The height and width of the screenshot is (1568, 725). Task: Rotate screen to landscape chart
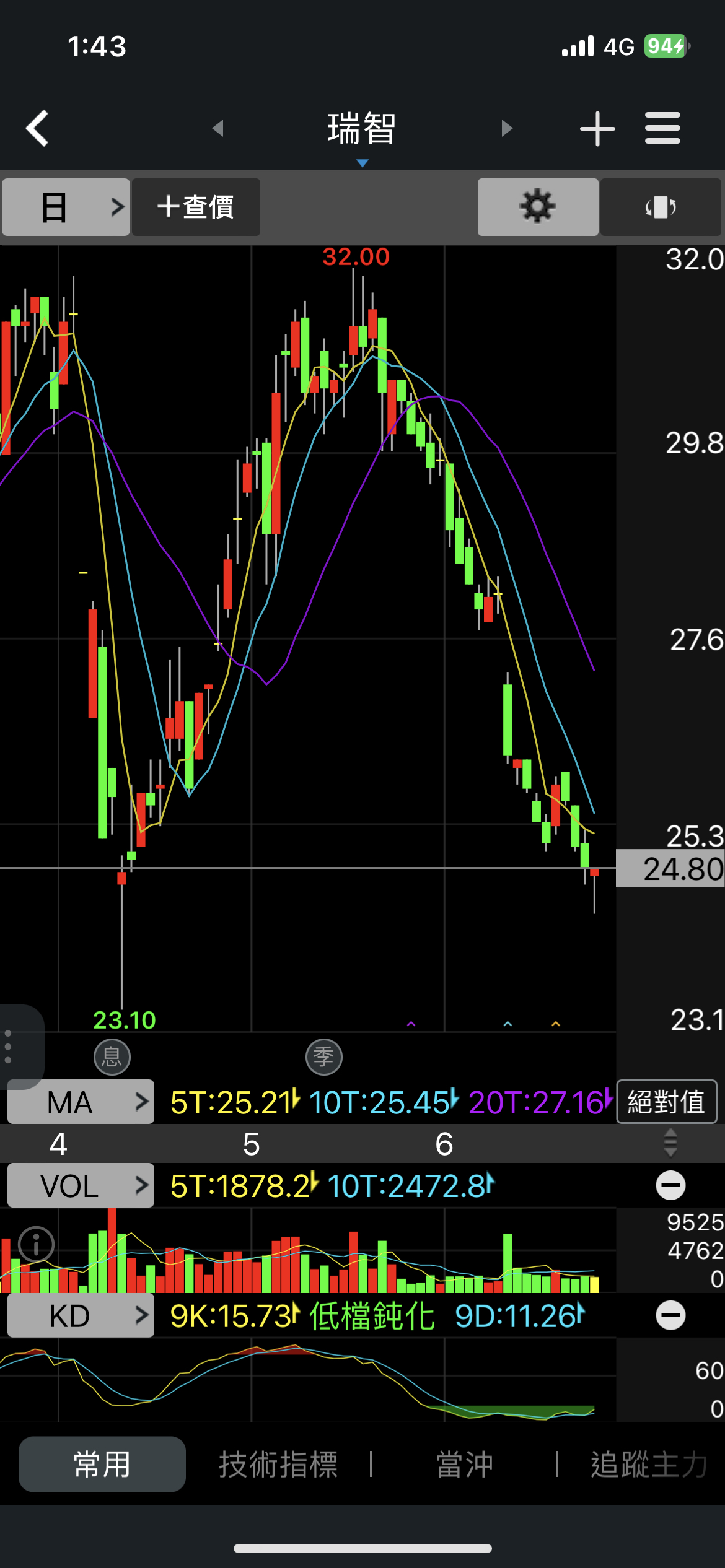[x=661, y=207]
